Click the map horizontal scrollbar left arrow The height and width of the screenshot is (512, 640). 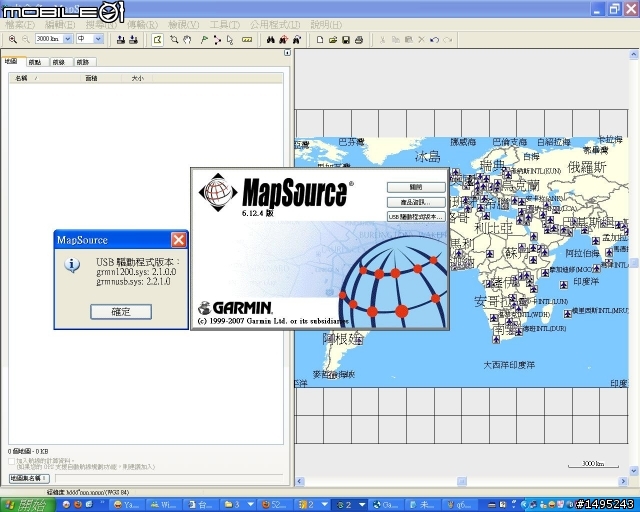(x=300, y=481)
